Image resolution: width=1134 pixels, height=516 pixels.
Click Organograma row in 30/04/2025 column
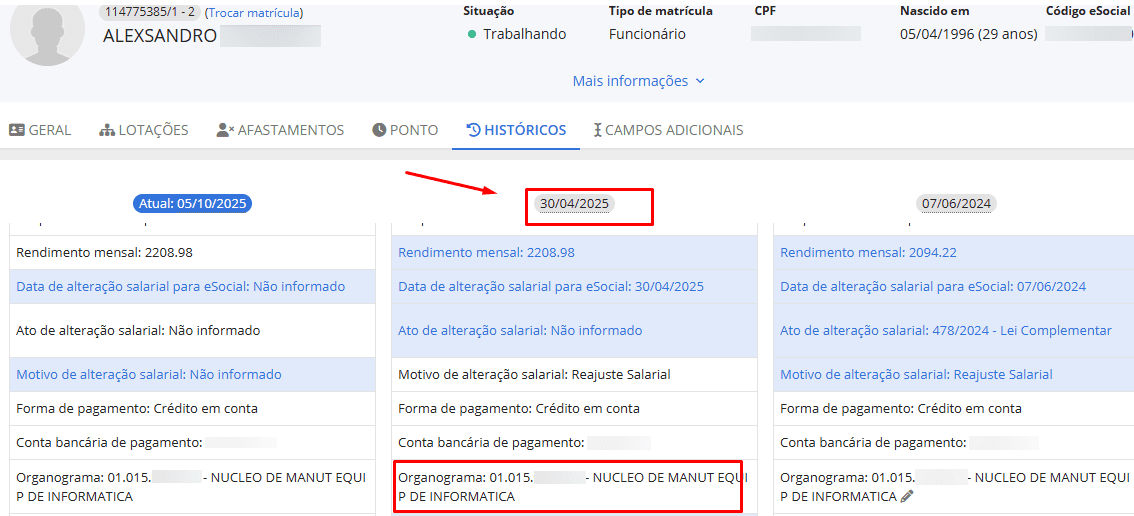coord(574,487)
